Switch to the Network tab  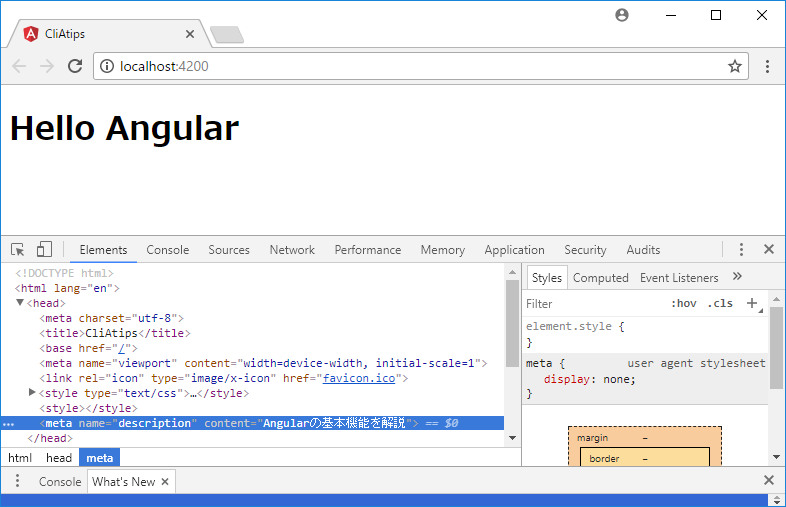(x=292, y=250)
